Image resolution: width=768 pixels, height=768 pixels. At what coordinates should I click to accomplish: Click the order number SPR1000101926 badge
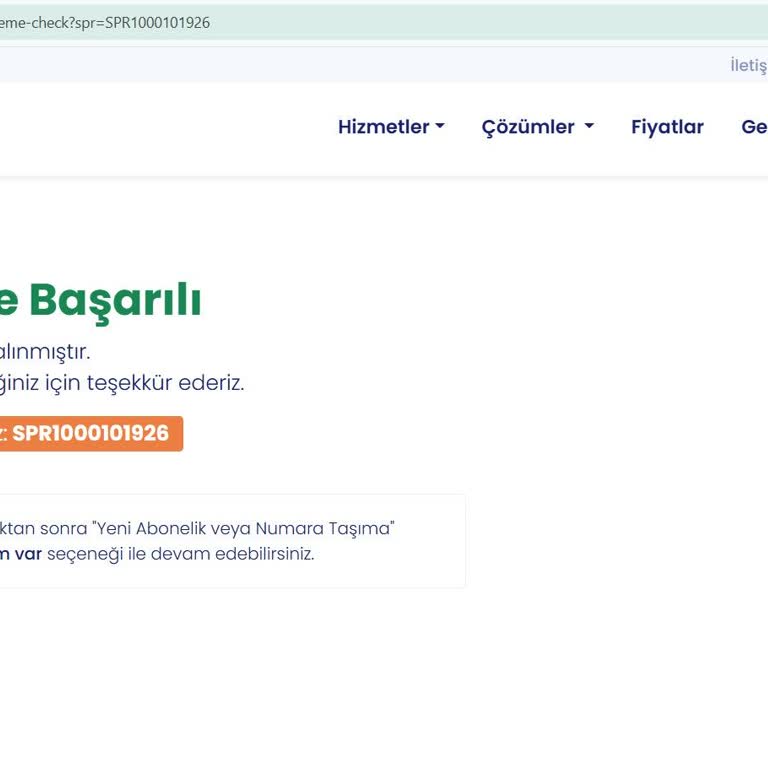91,433
